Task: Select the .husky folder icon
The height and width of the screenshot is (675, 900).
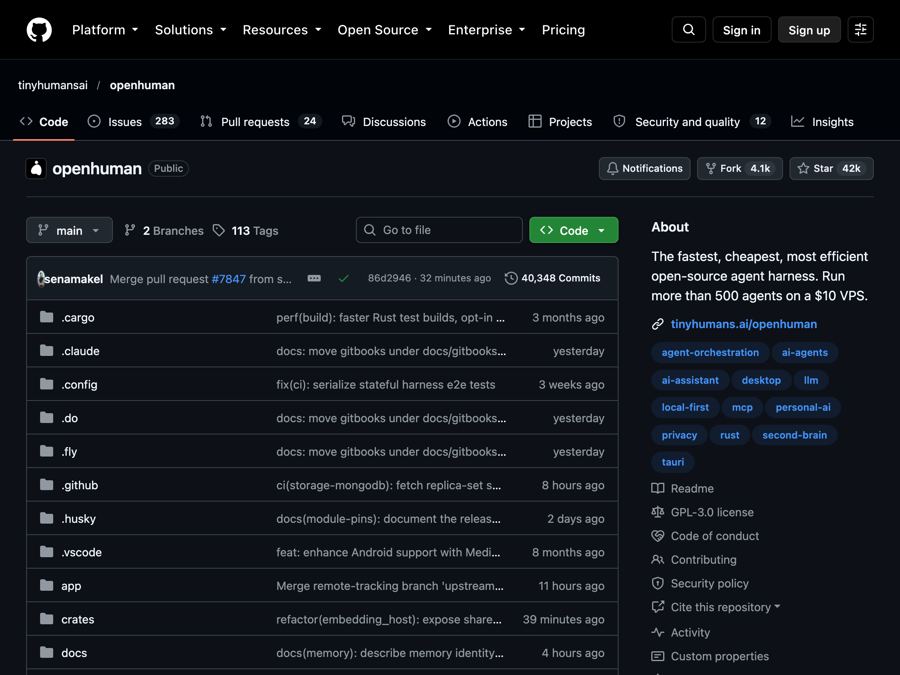Action: (46, 518)
